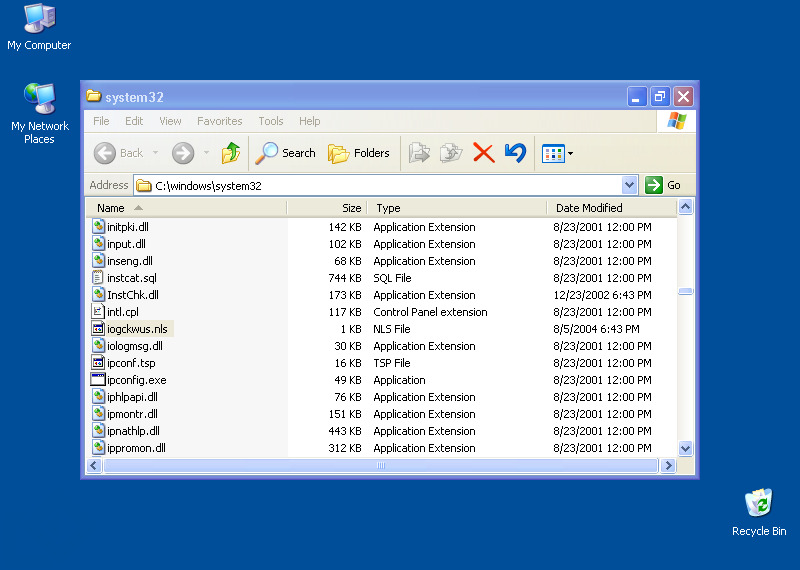Click the red Delete icon
800x570 pixels.
484,153
